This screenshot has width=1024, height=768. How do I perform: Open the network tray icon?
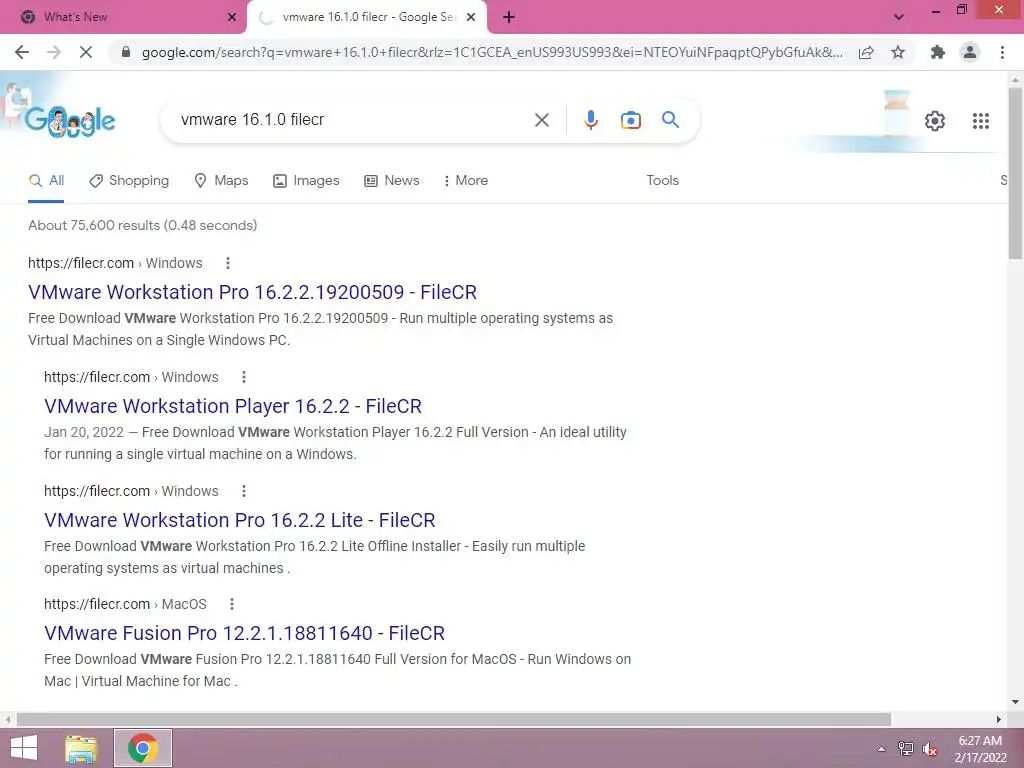(905, 749)
